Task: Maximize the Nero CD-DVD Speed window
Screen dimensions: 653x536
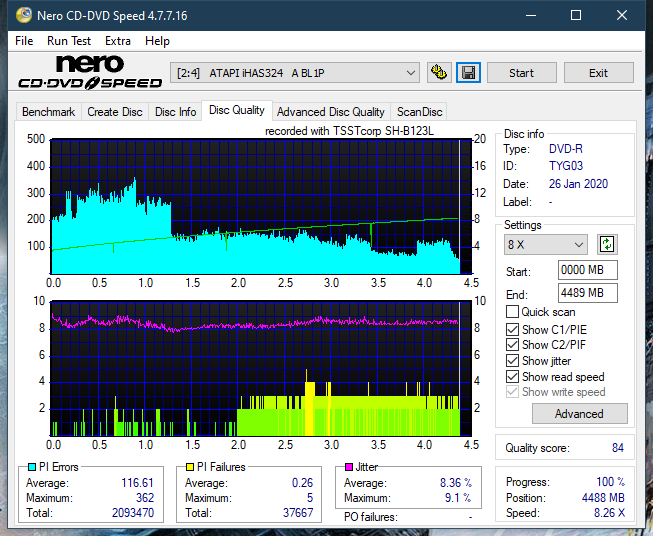Action: (x=576, y=15)
